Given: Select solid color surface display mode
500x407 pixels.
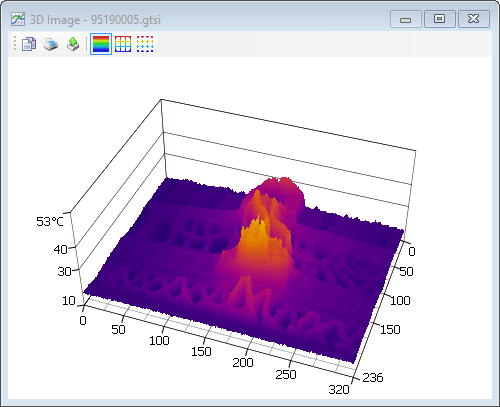Looking at the screenshot, I should click(101, 44).
